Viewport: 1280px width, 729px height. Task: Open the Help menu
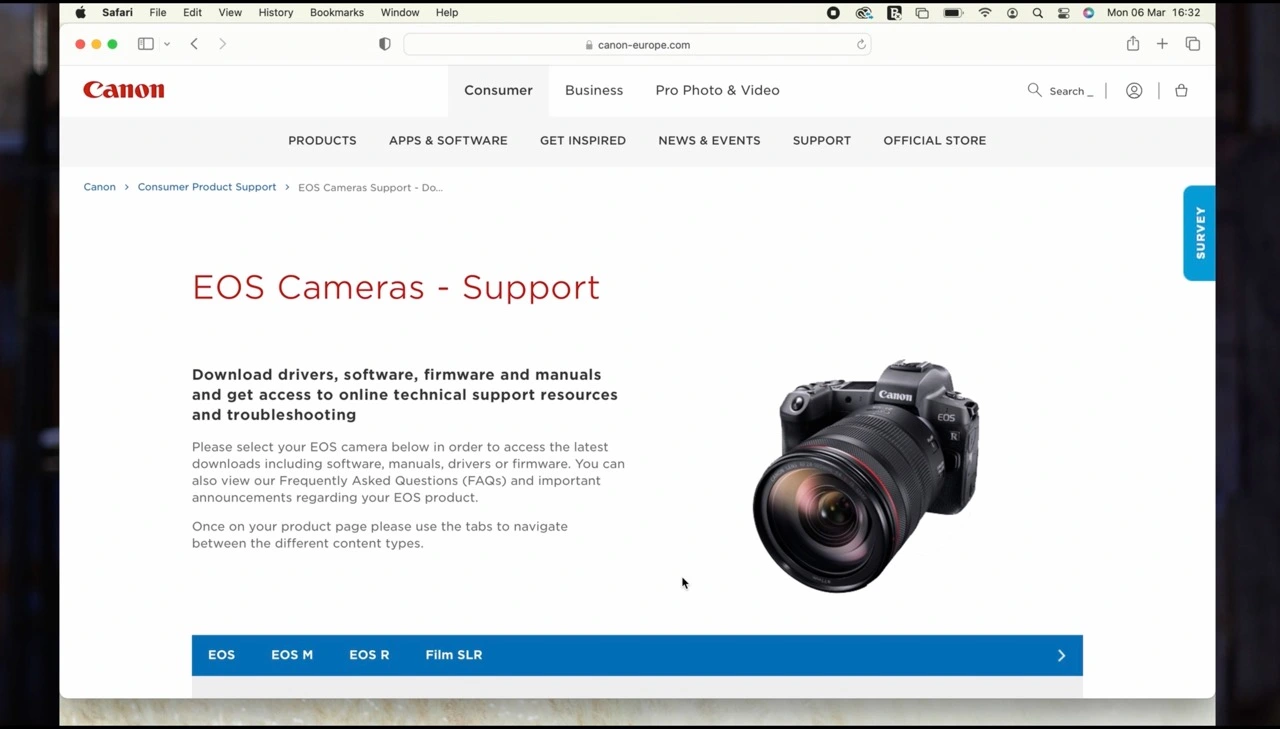(447, 13)
